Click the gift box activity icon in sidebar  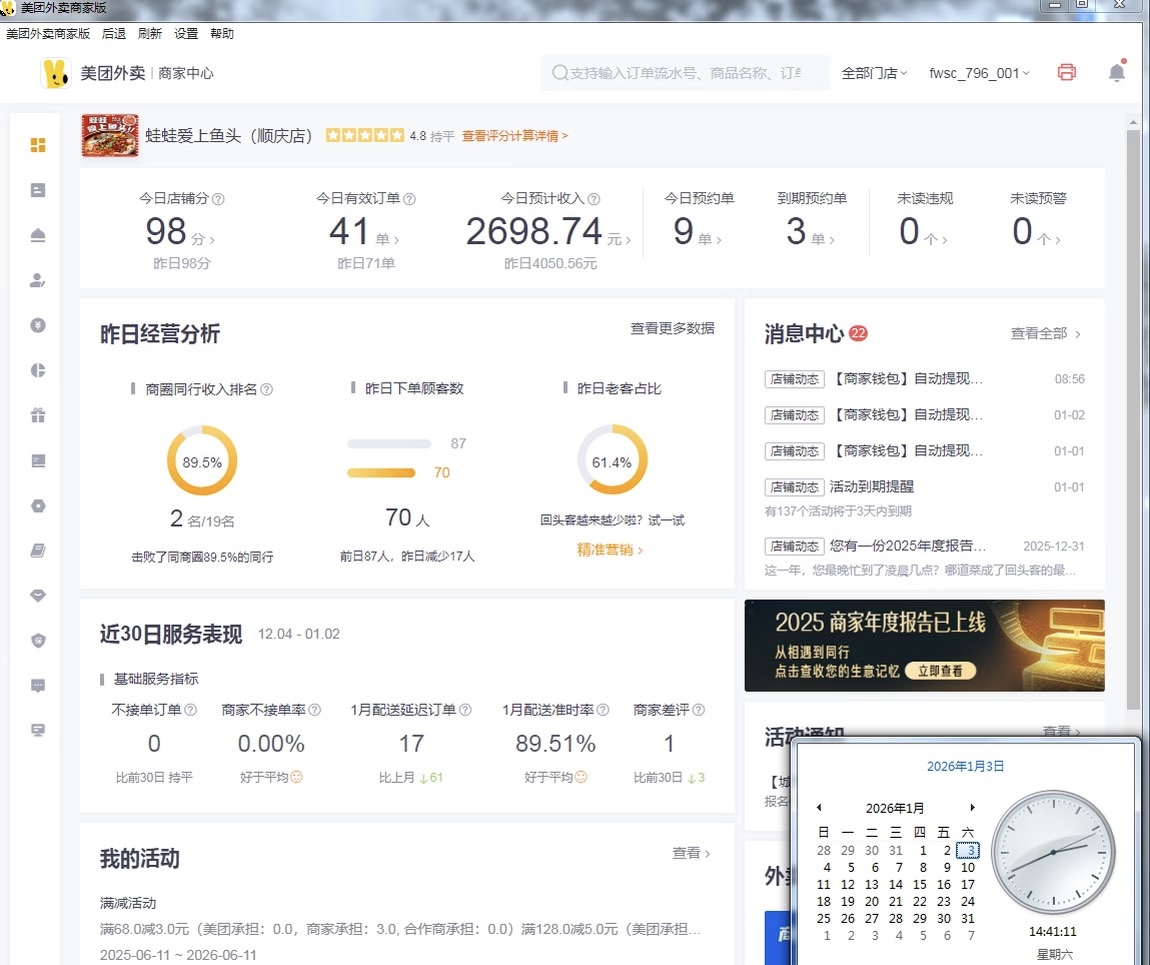pyautogui.click(x=37, y=415)
